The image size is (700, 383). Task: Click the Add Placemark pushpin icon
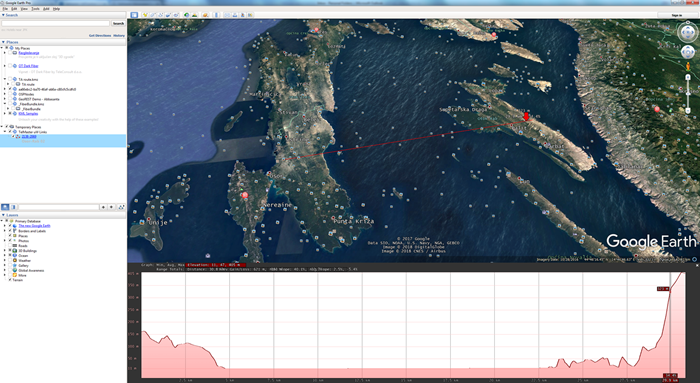point(145,15)
